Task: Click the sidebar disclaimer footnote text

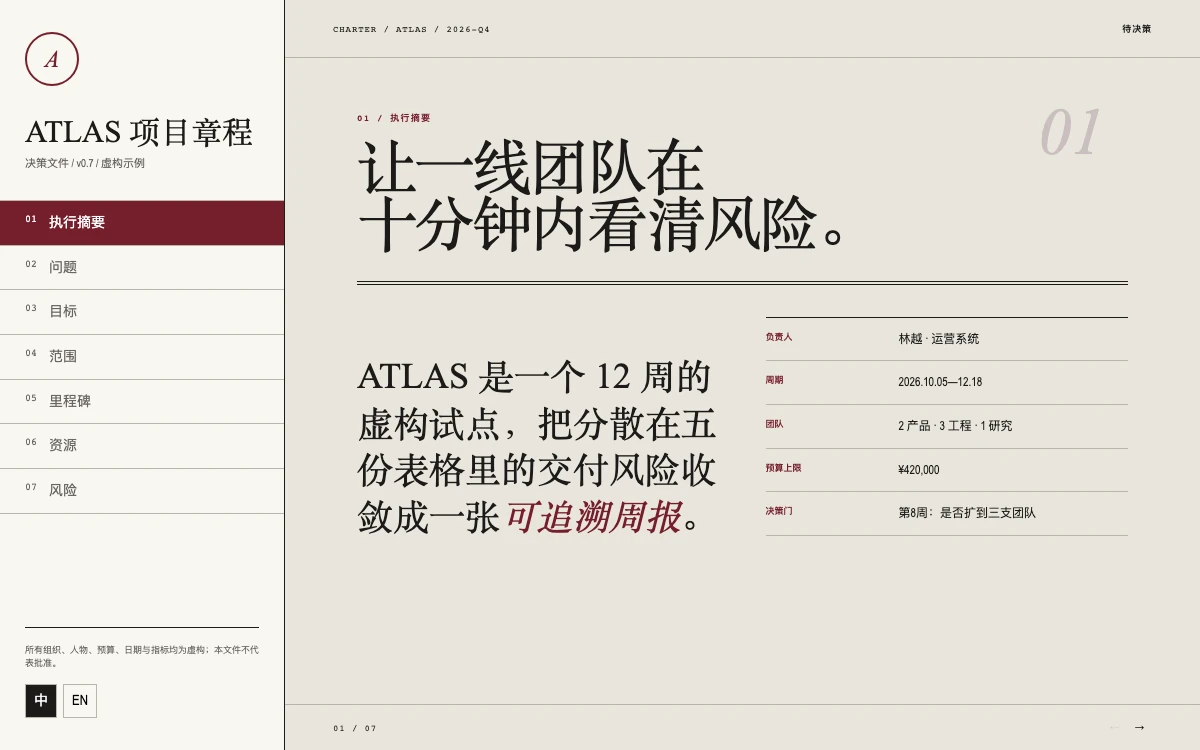Action: 142,656
